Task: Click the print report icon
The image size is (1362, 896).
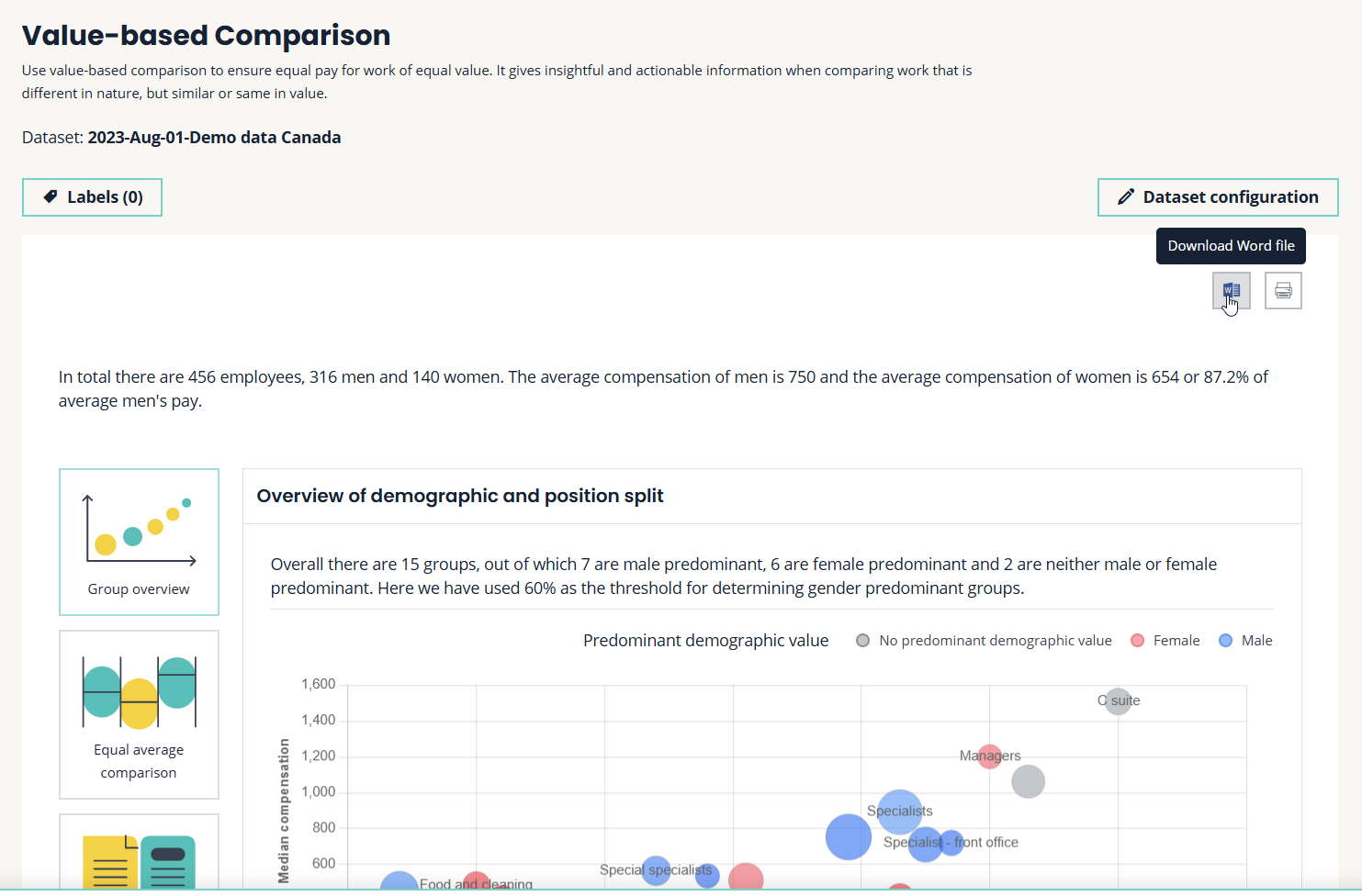Action: [1283, 291]
